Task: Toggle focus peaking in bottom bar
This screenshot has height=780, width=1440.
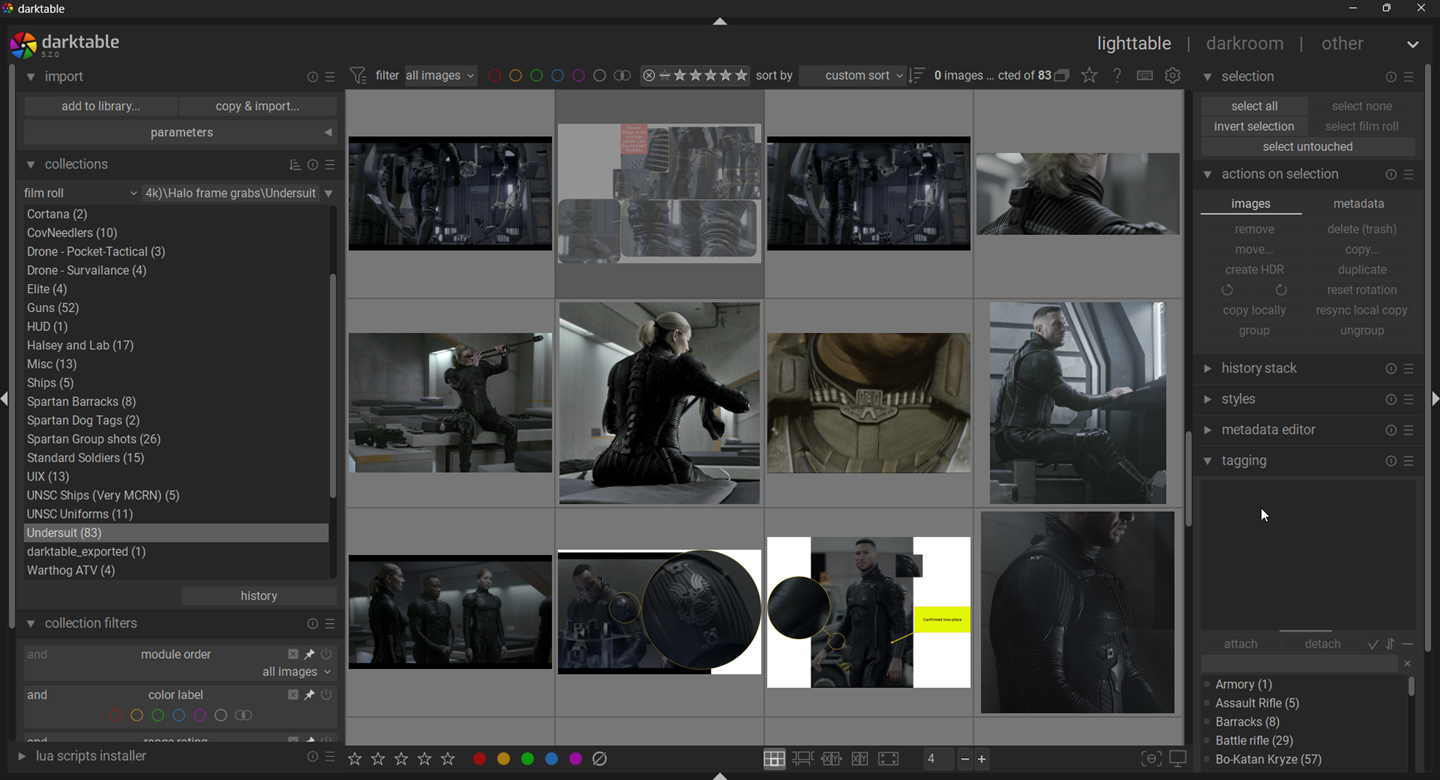Action: pos(1151,759)
